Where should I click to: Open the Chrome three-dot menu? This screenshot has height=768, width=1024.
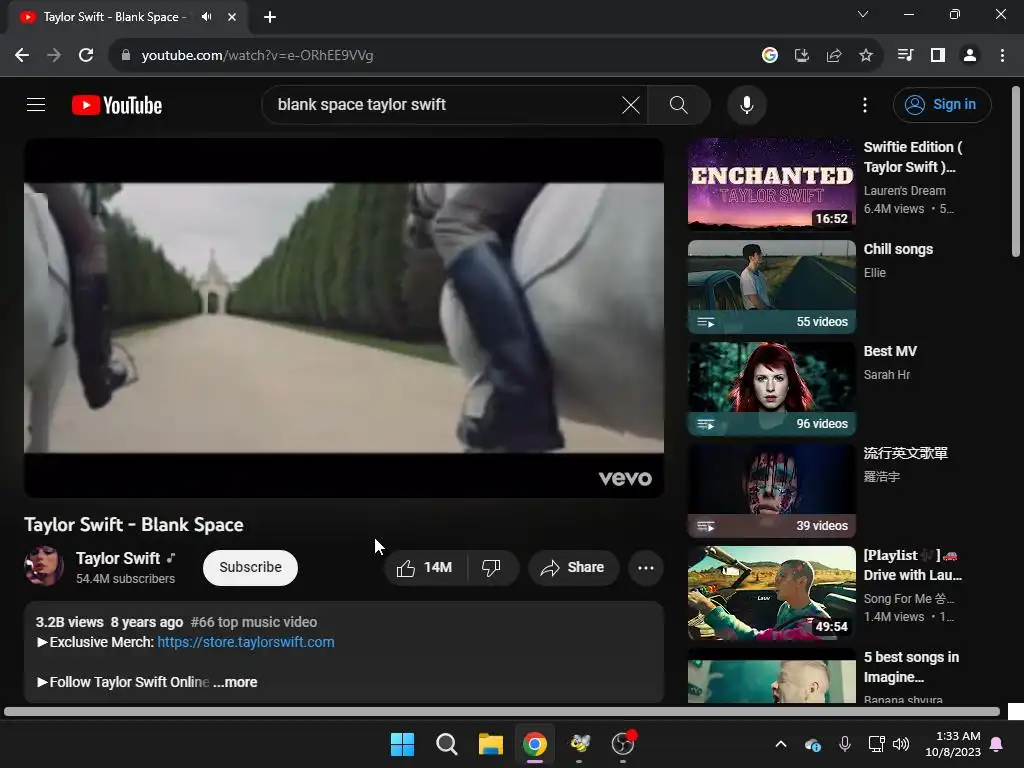pyautogui.click(x=1002, y=56)
